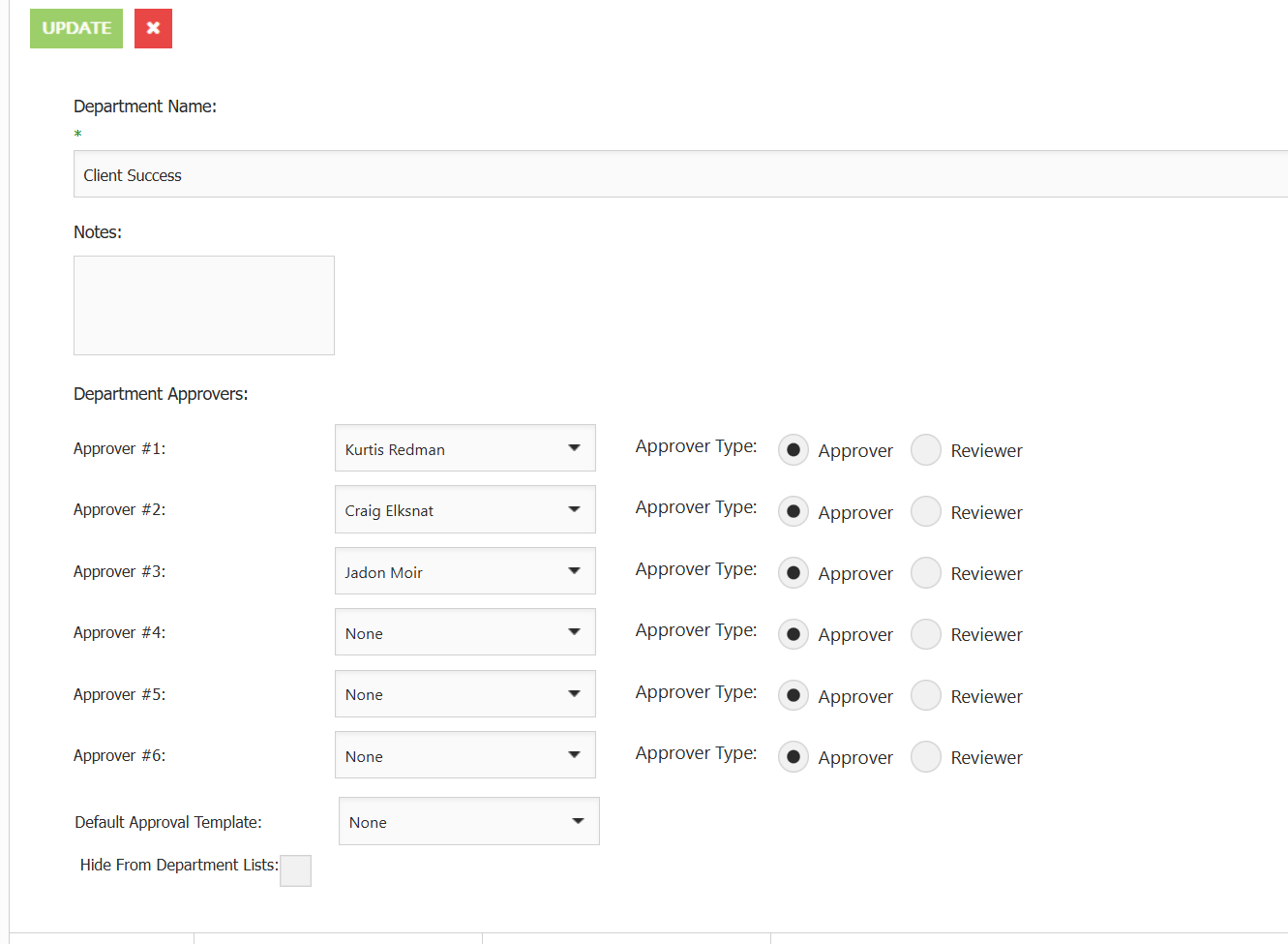Image resolution: width=1288 pixels, height=944 pixels.
Task: Expand the Approver #3 dropdown showing Jadon Moir
Action: click(x=464, y=571)
